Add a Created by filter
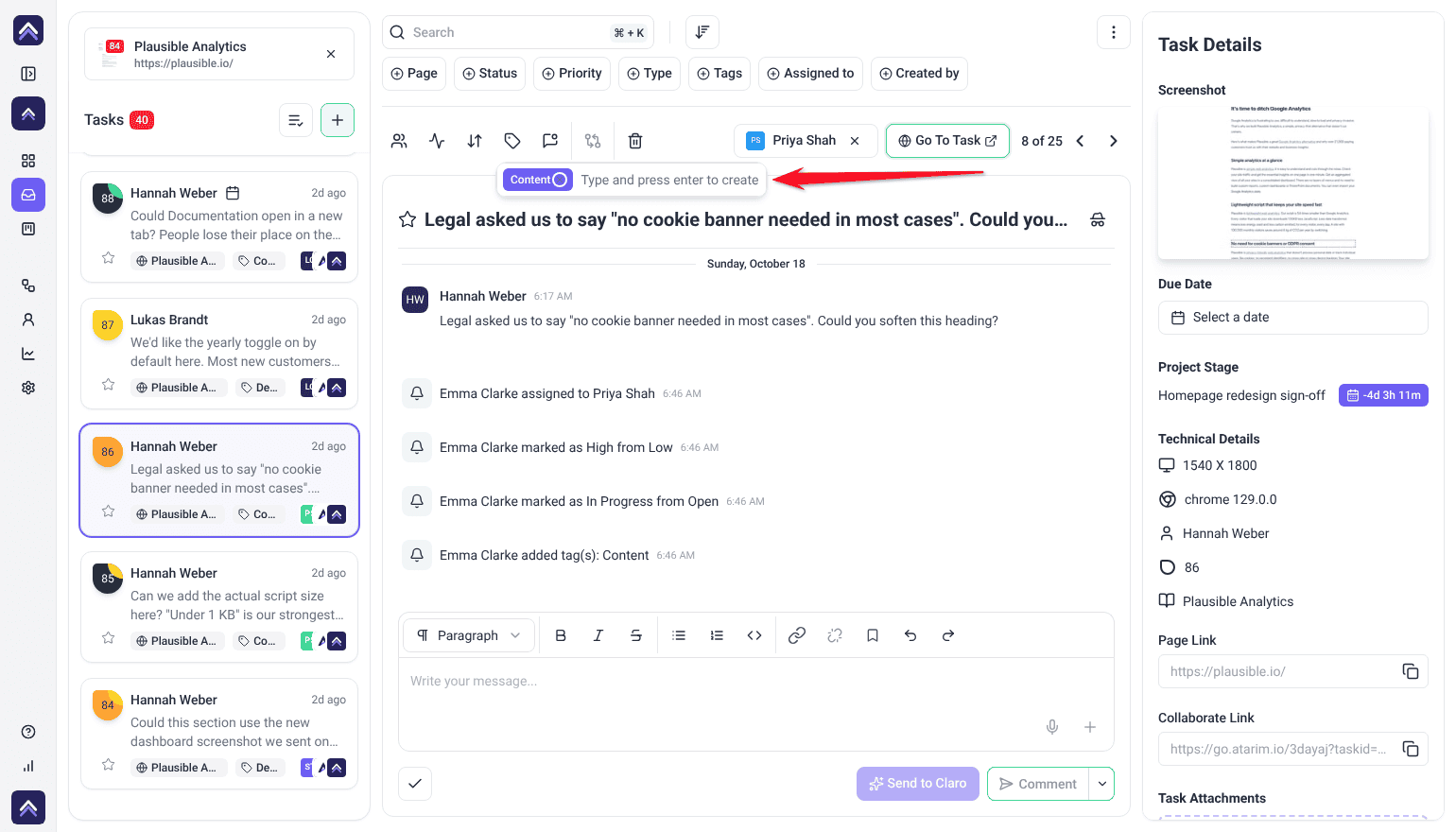This screenshot has width=1456, height=832. (919, 74)
